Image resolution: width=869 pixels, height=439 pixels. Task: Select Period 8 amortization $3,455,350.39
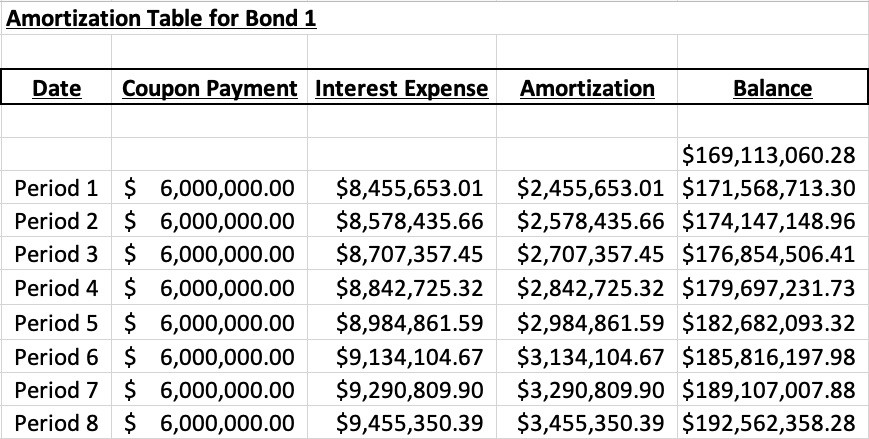592,422
